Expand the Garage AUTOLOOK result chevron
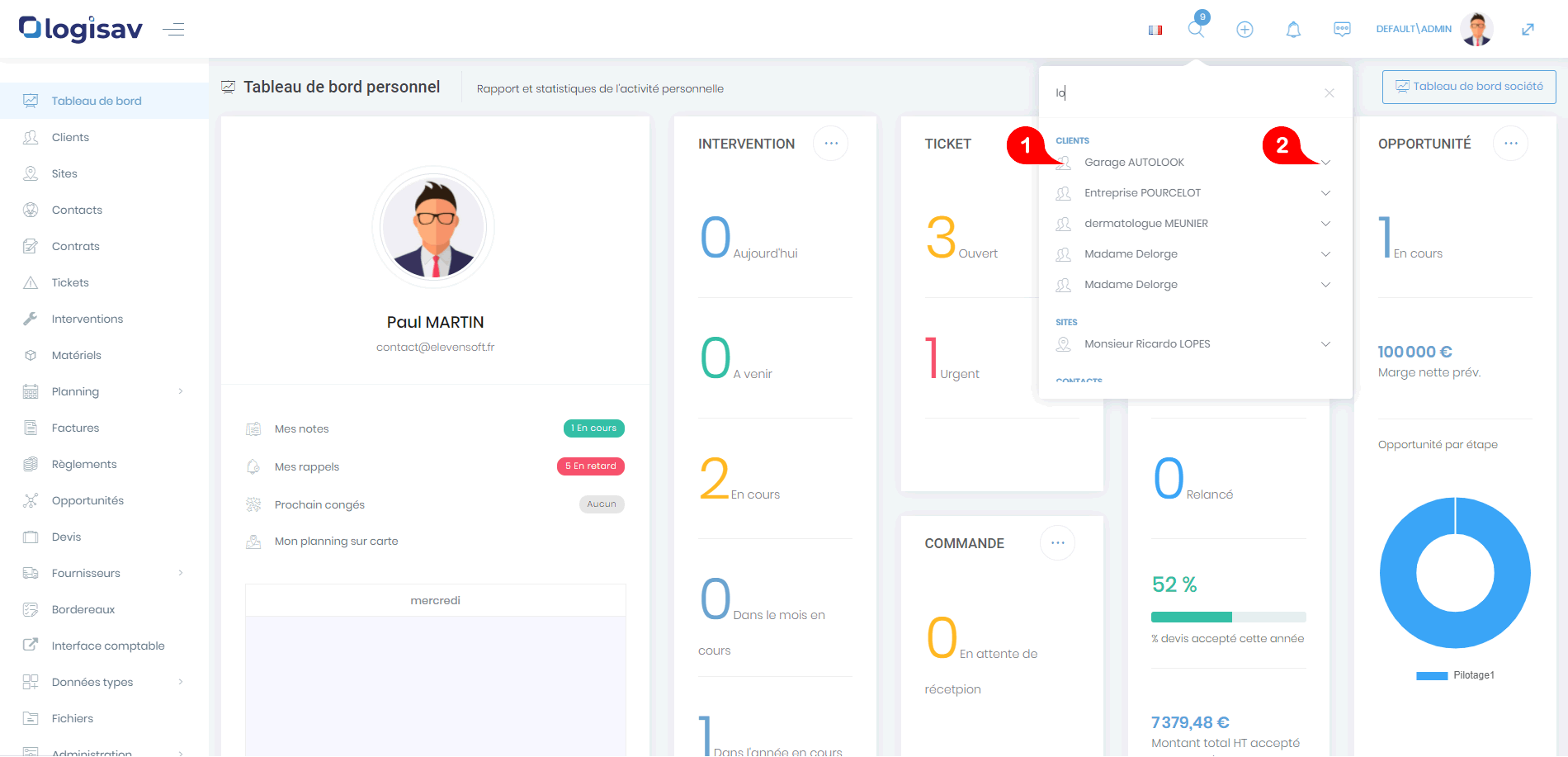The image size is (1568, 757). pyautogui.click(x=1325, y=163)
